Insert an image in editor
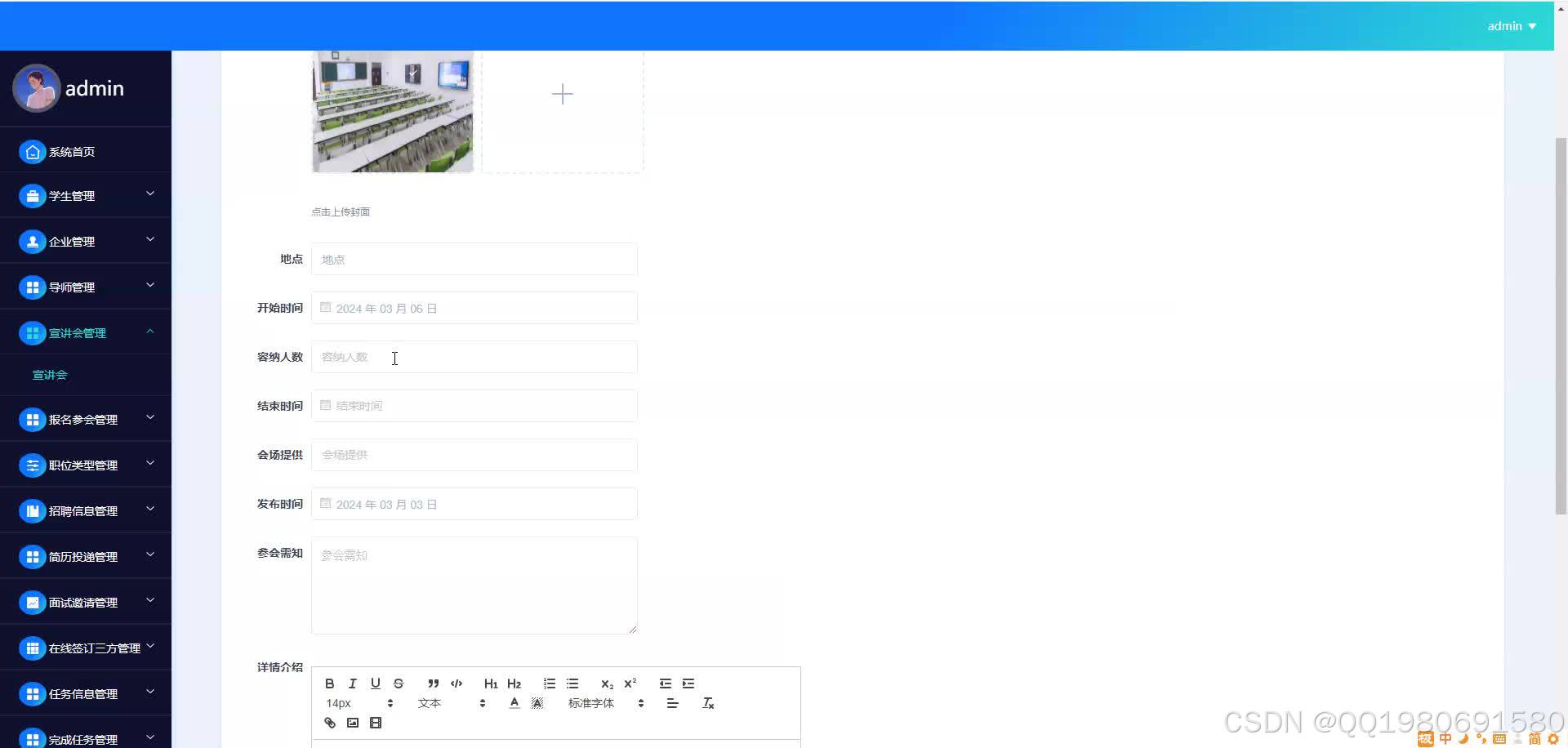The height and width of the screenshot is (748, 1568). click(x=353, y=723)
